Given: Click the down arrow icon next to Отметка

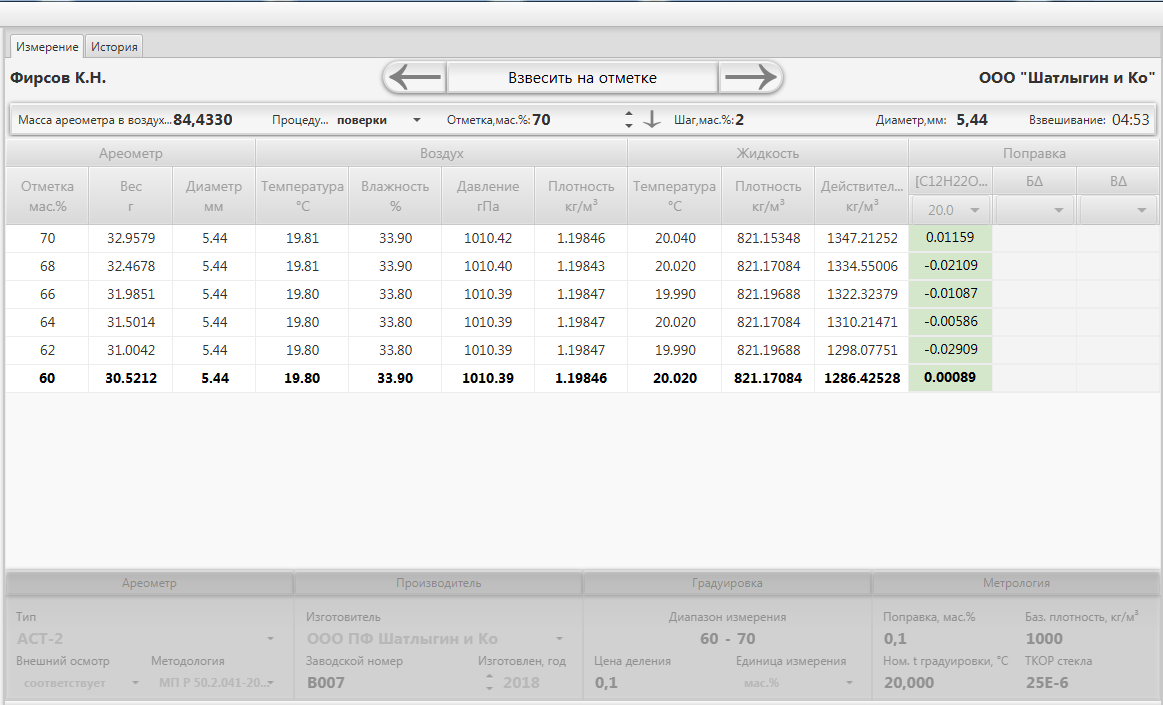Looking at the screenshot, I should [652, 120].
